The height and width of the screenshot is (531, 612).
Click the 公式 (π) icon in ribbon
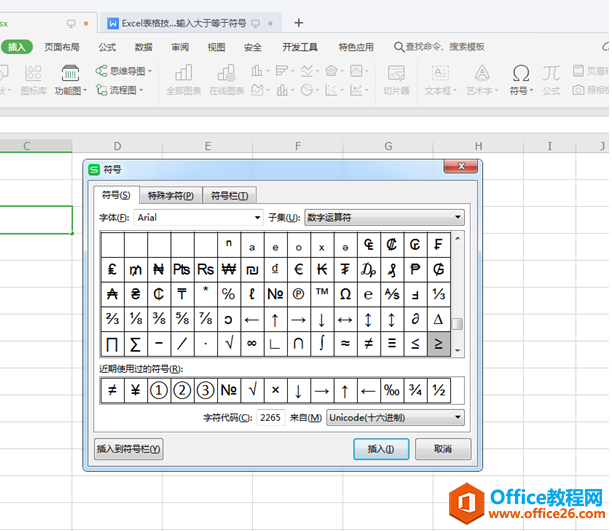click(551, 78)
